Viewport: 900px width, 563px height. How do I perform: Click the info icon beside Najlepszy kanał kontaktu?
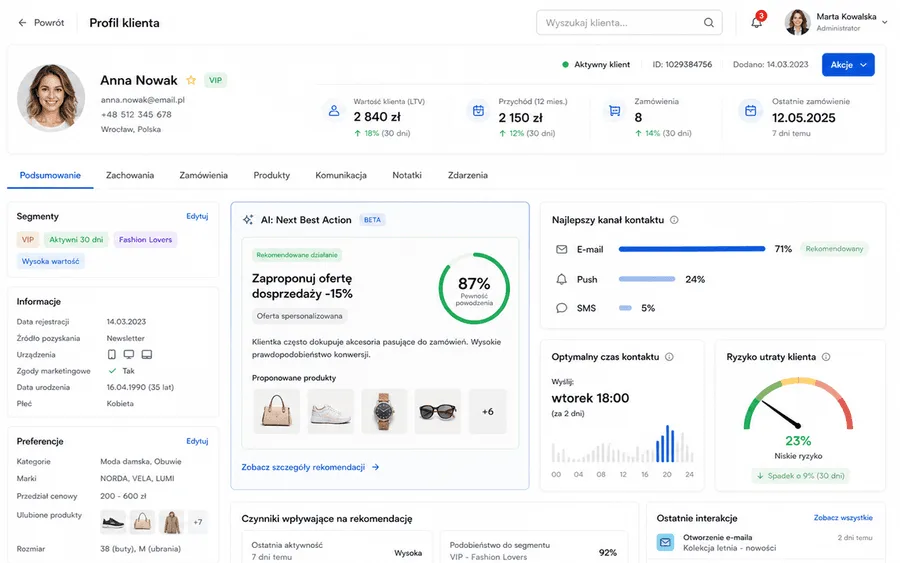(x=674, y=220)
